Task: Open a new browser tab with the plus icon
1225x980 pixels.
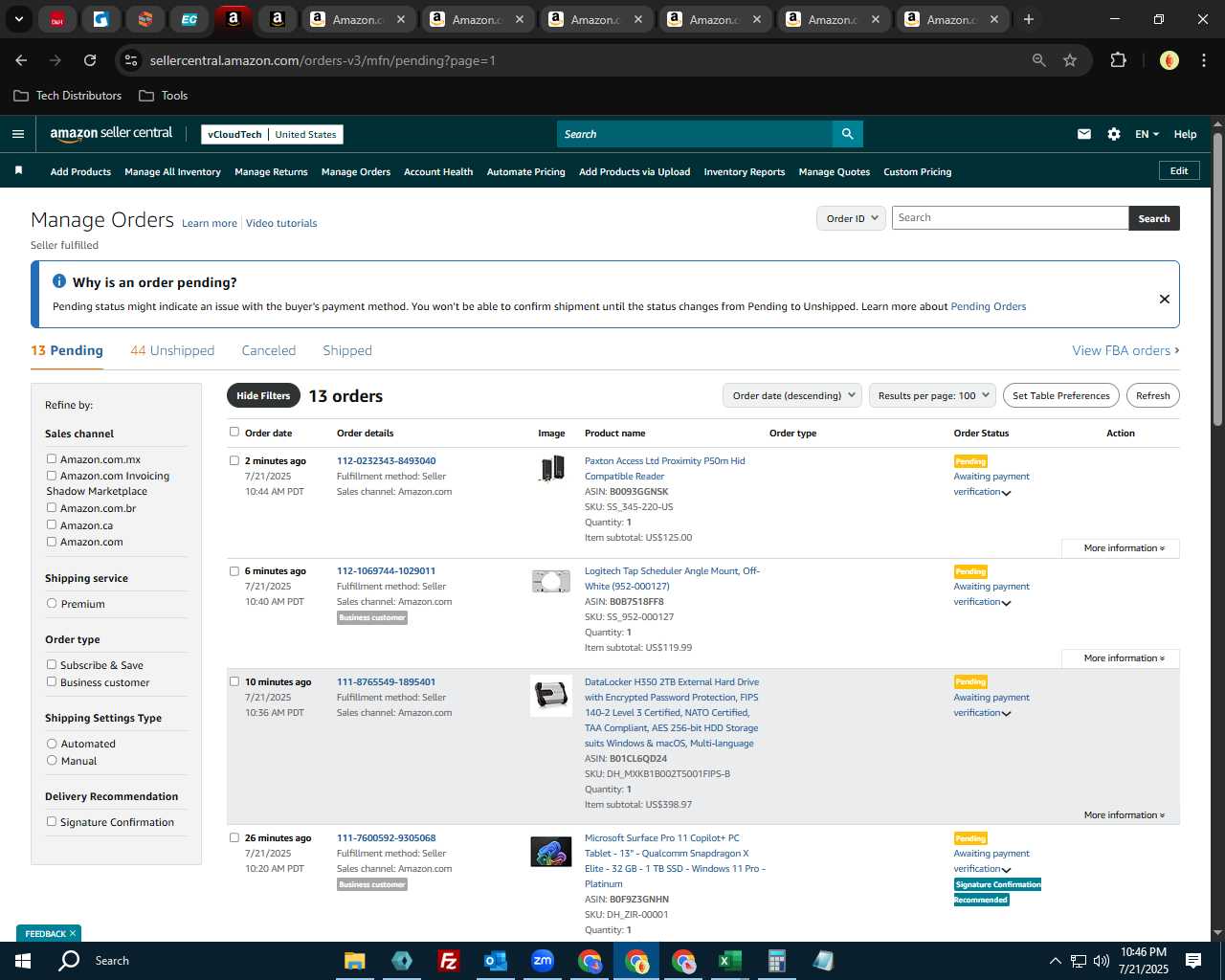Action: pyautogui.click(x=1029, y=19)
